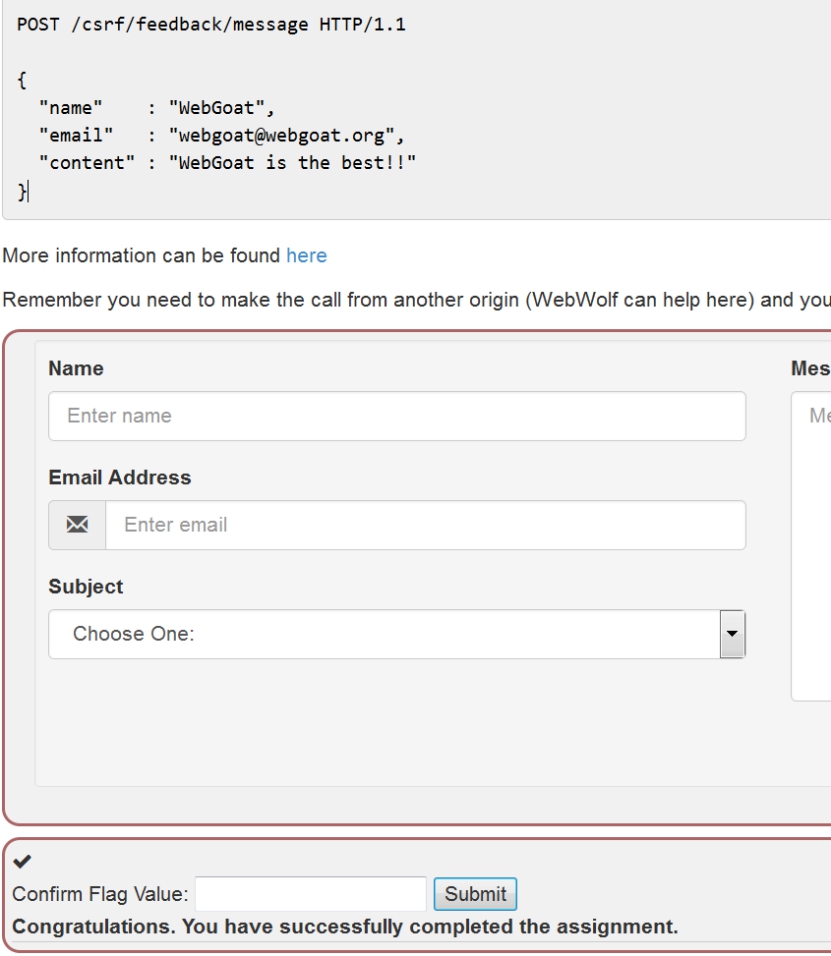Click the 'Congratulations. You have successfully completed' message
Screen dimensions: 831x956
[x=345, y=927]
